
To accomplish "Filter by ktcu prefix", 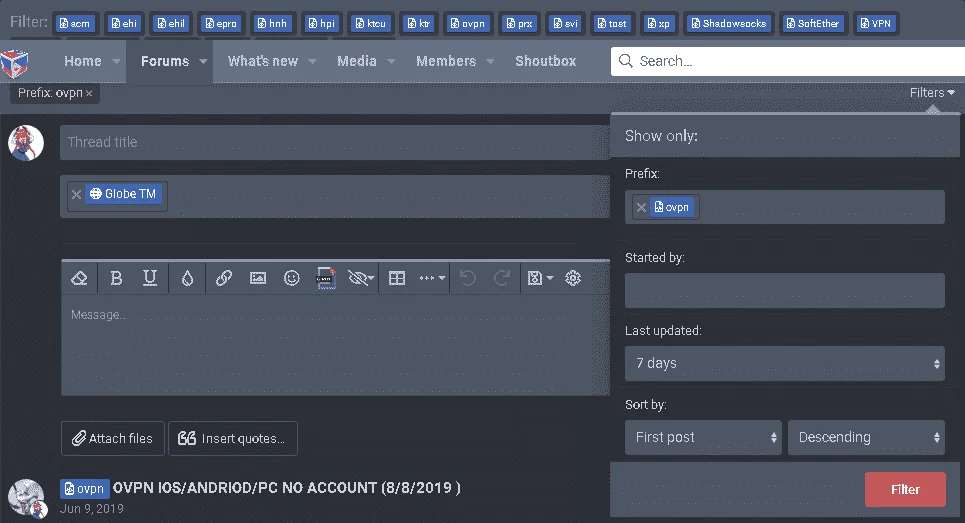I will click(371, 23).
